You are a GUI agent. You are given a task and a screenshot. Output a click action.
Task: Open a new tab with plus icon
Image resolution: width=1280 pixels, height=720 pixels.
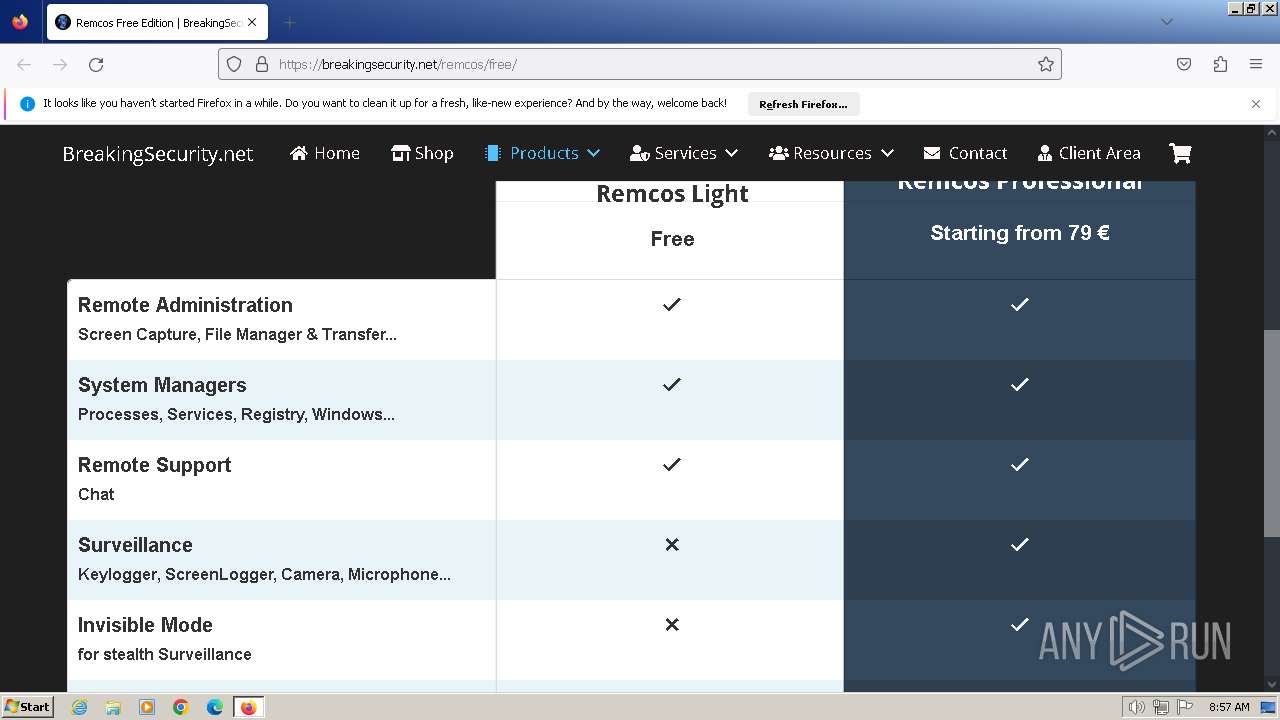coord(289,22)
